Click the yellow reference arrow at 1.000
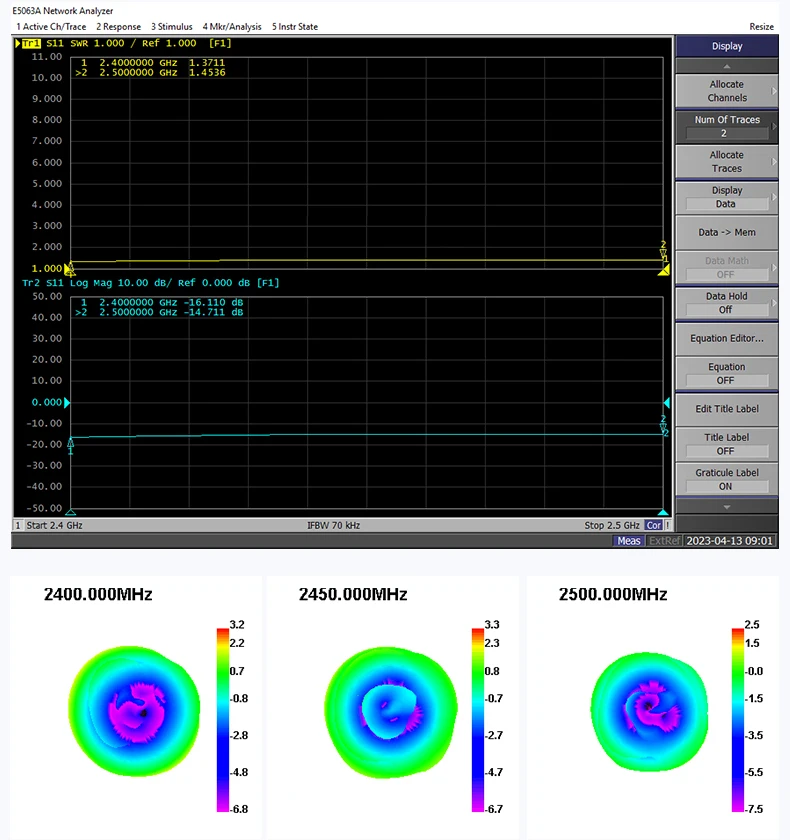The width and height of the screenshot is (790, 840). [x=69, y=271]
